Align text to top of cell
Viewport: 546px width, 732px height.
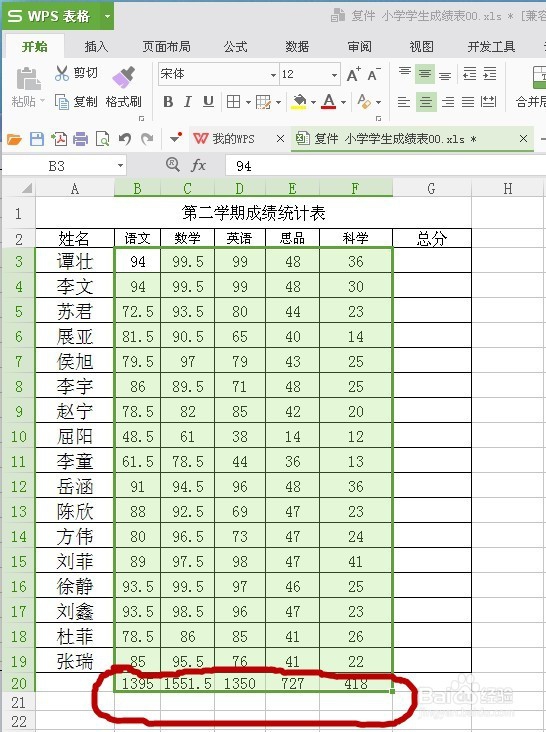tap(405, 73)
